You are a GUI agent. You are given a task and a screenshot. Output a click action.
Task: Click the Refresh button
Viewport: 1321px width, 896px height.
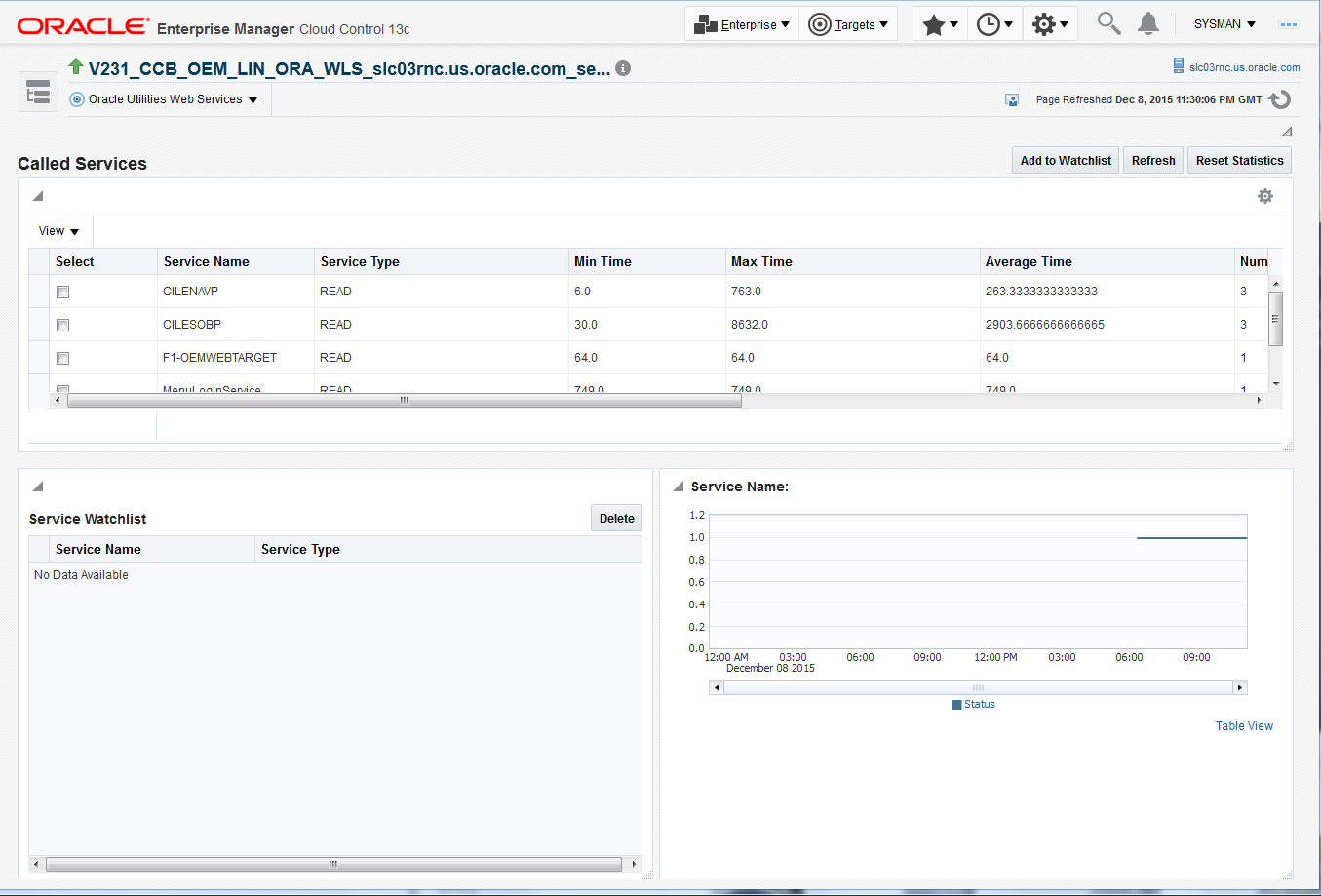[1153, 161]
